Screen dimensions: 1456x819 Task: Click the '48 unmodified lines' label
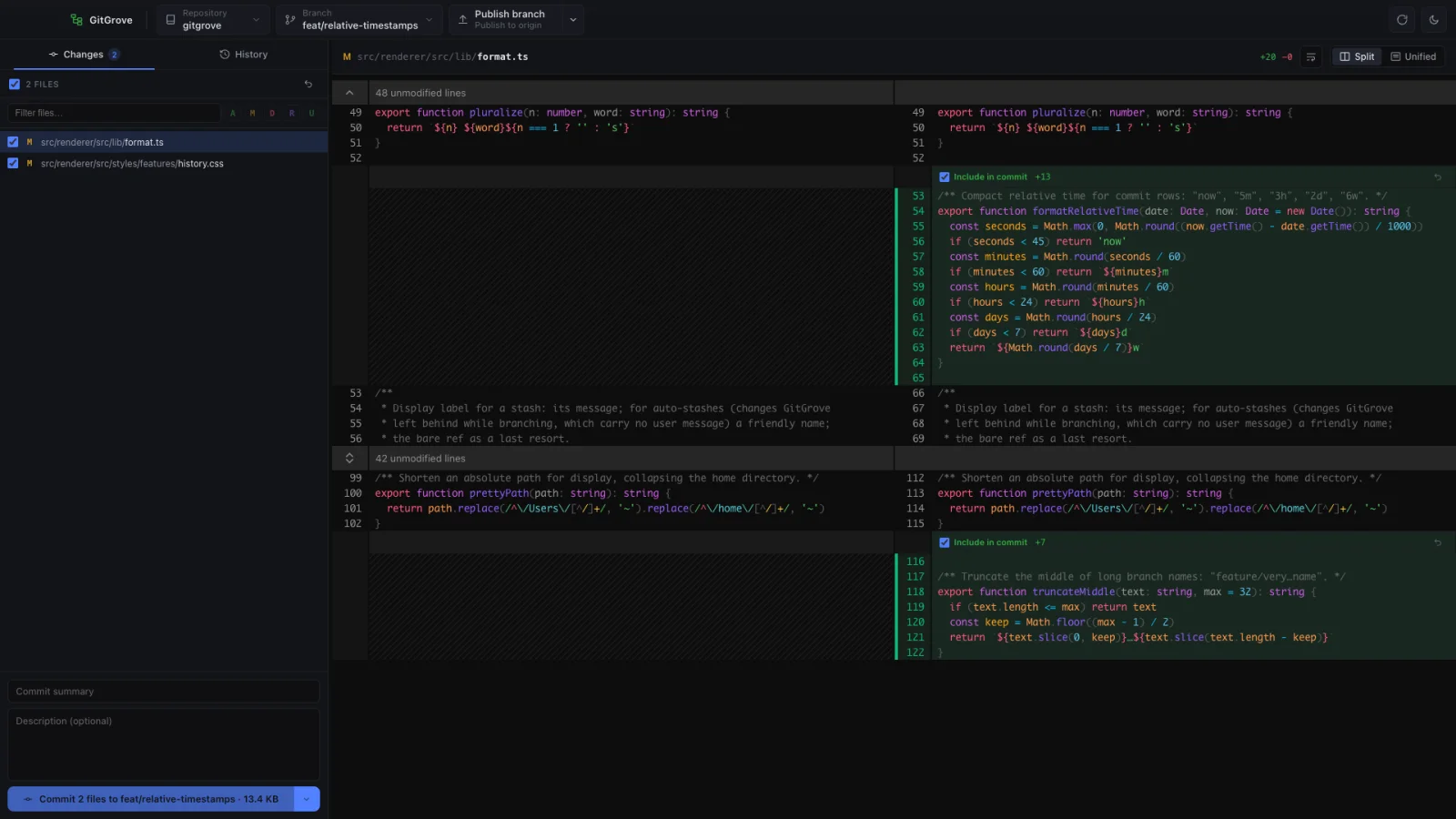(x=420, y=93)
